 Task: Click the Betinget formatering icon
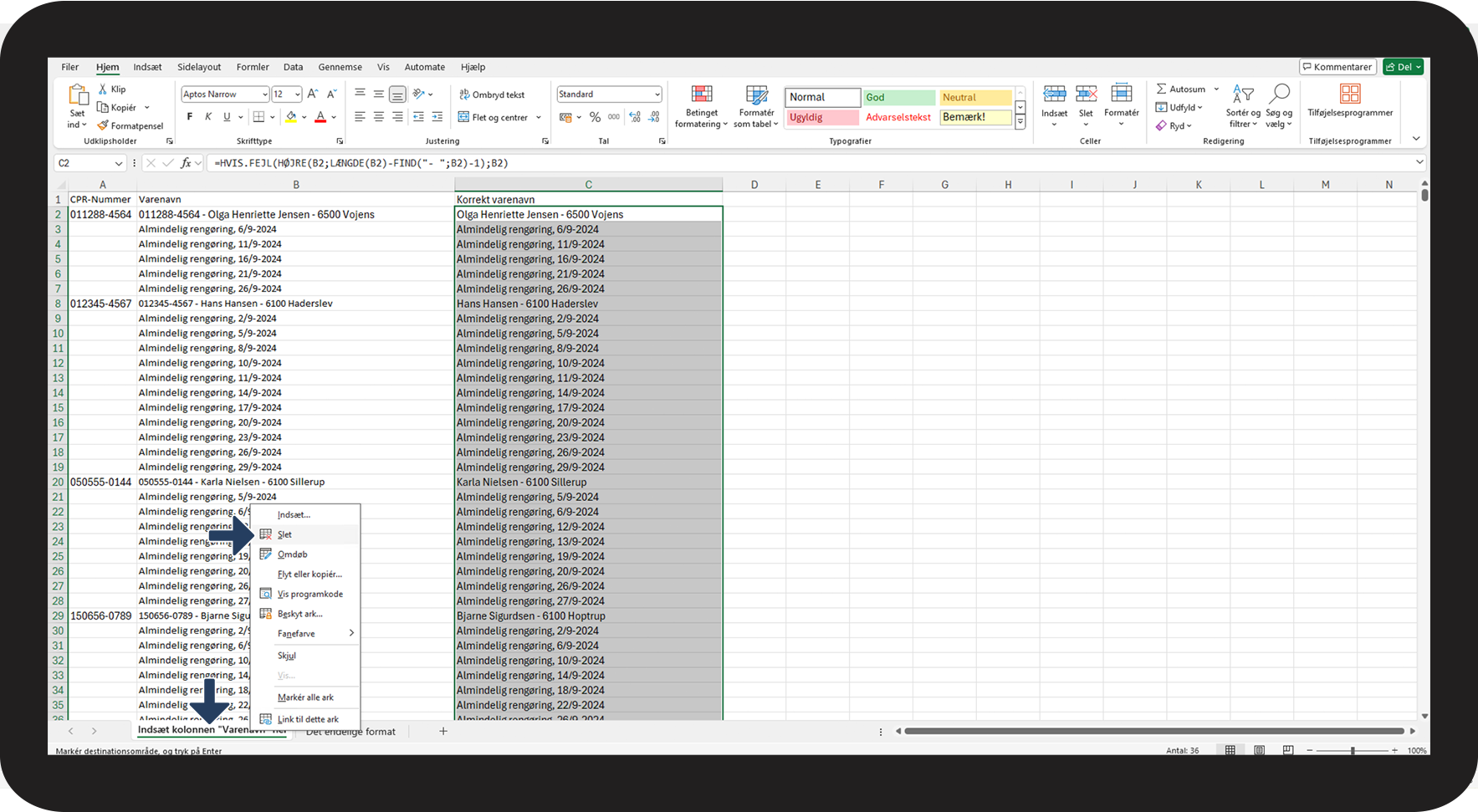click(701, 106)
